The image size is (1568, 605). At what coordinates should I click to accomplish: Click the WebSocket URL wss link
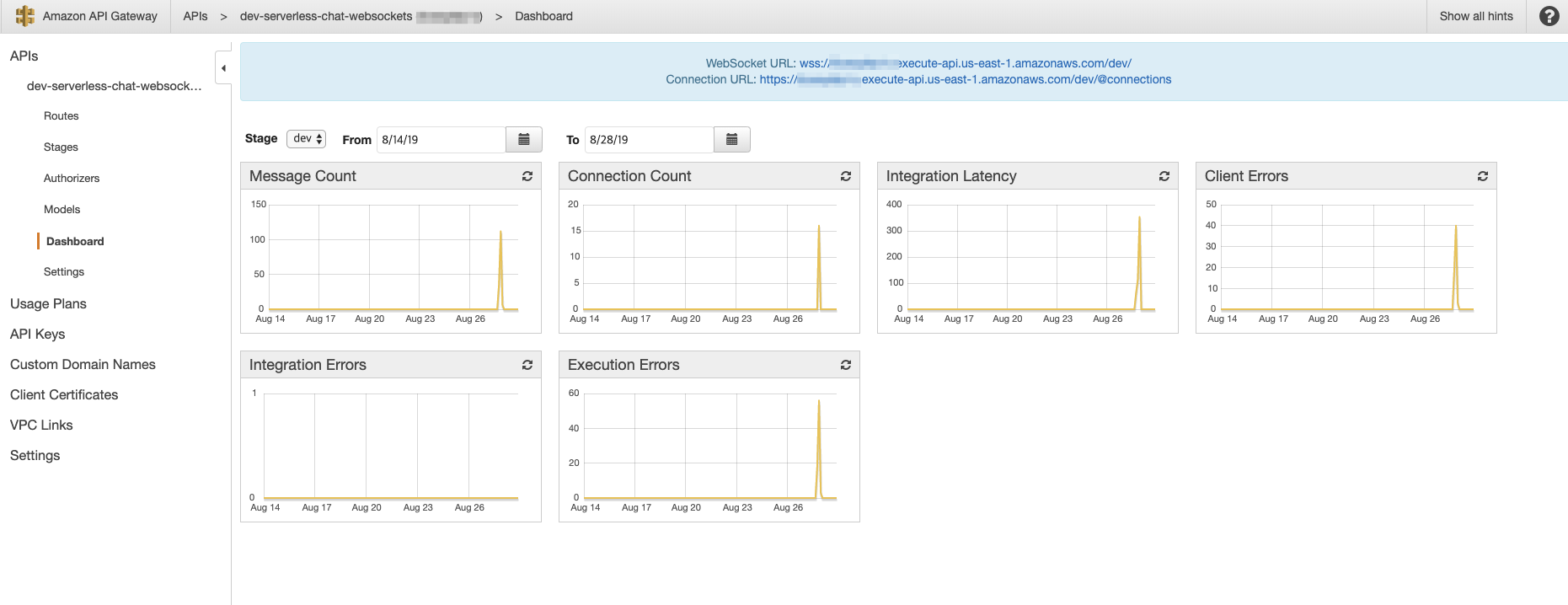click(966, 63)
